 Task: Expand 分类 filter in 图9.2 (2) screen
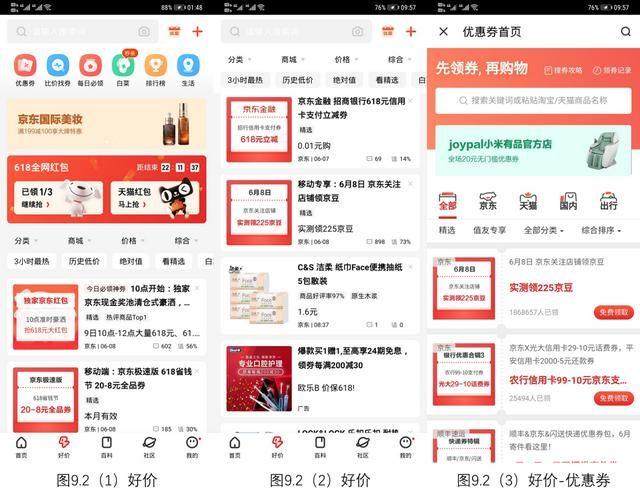click(x=239, y=60)
